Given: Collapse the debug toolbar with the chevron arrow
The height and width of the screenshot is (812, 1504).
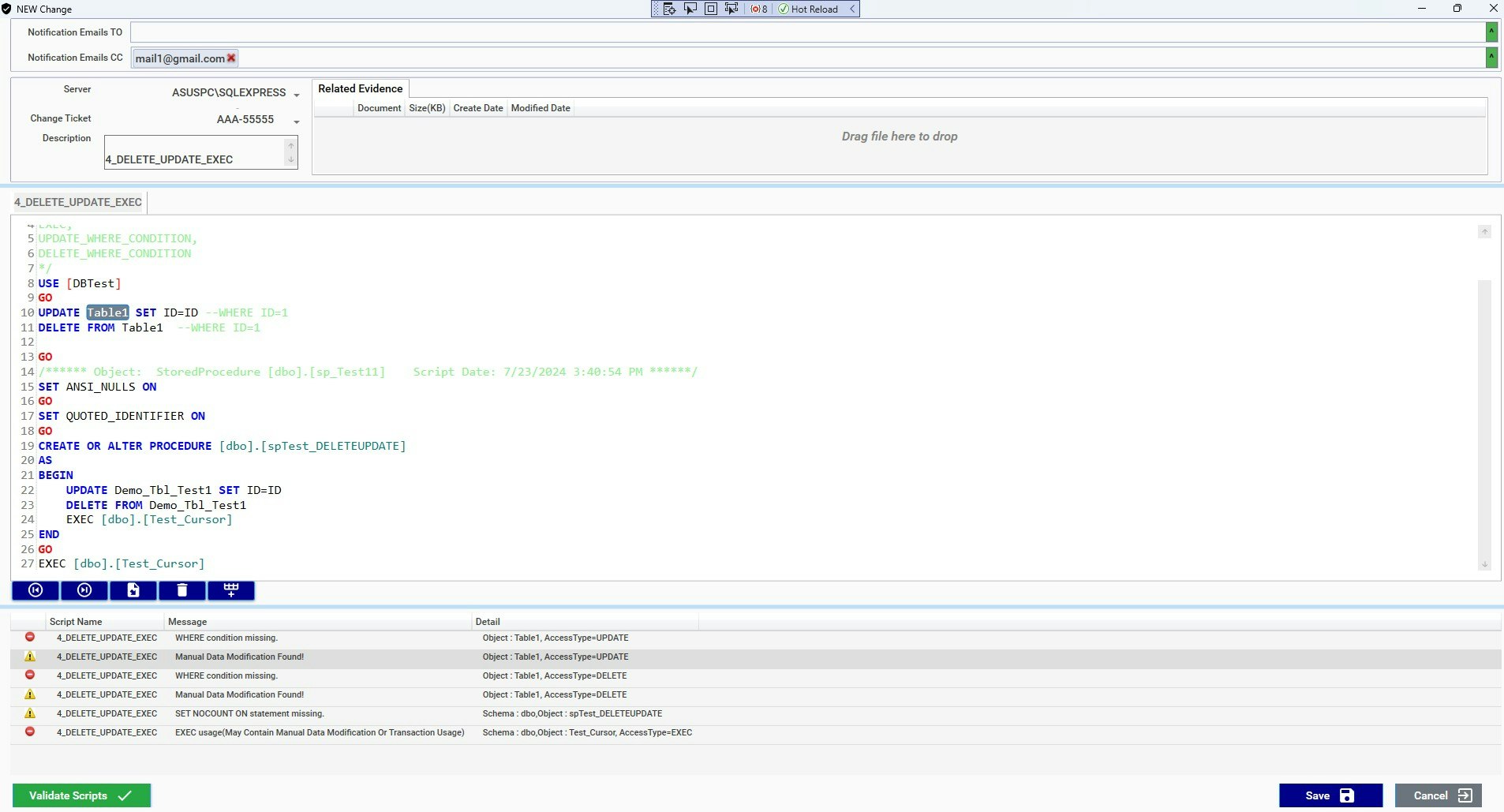Looking at the screenshot, I should point(852,9).
